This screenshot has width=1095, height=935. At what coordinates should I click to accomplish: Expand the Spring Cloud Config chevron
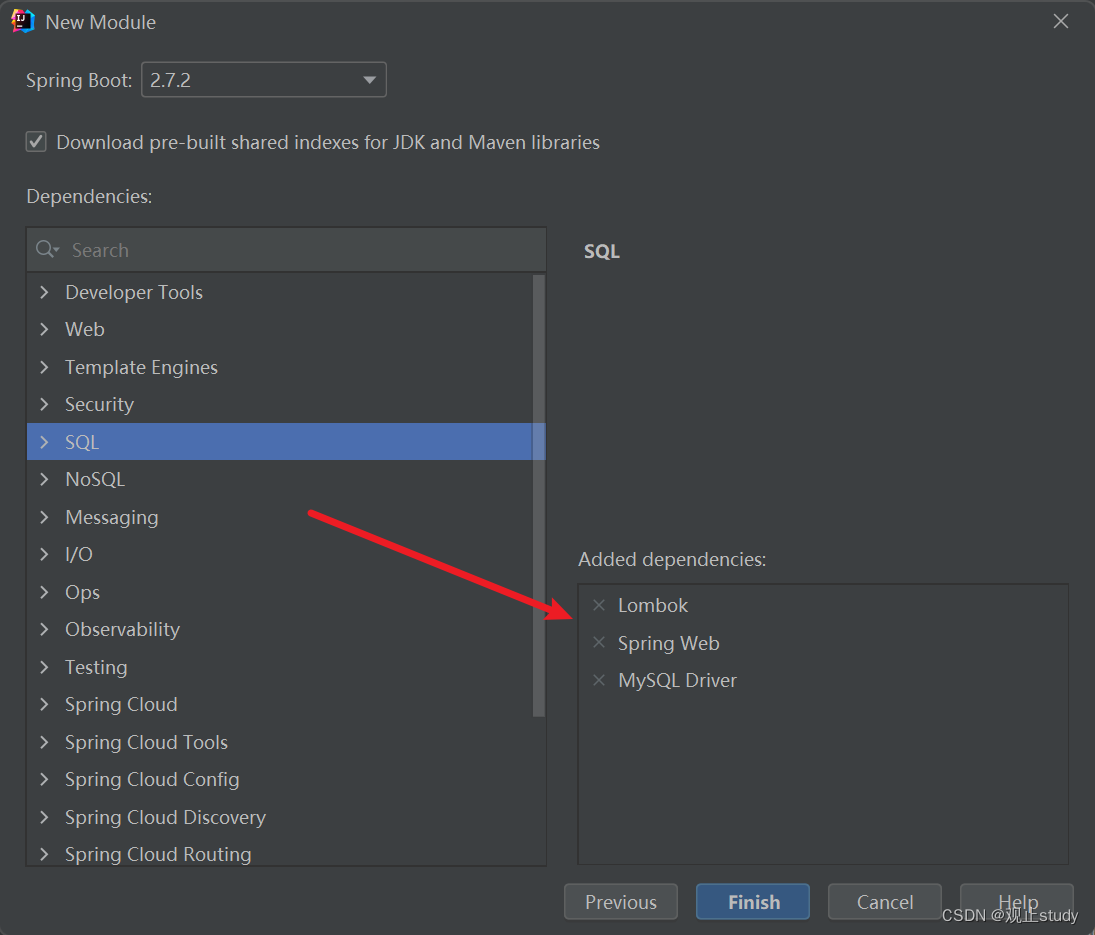click(45, 779)
